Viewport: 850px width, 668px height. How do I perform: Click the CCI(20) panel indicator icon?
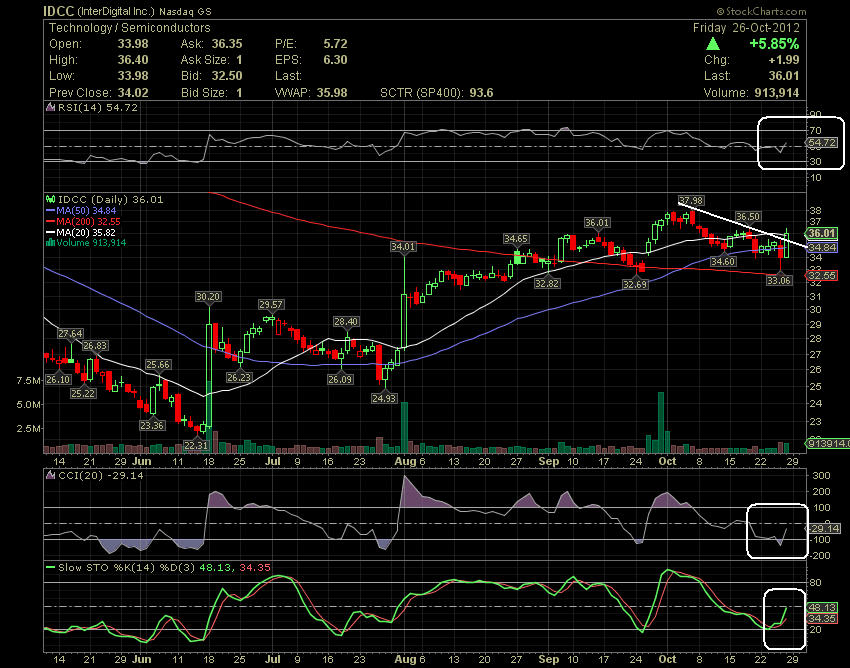[x=51, y=476]
